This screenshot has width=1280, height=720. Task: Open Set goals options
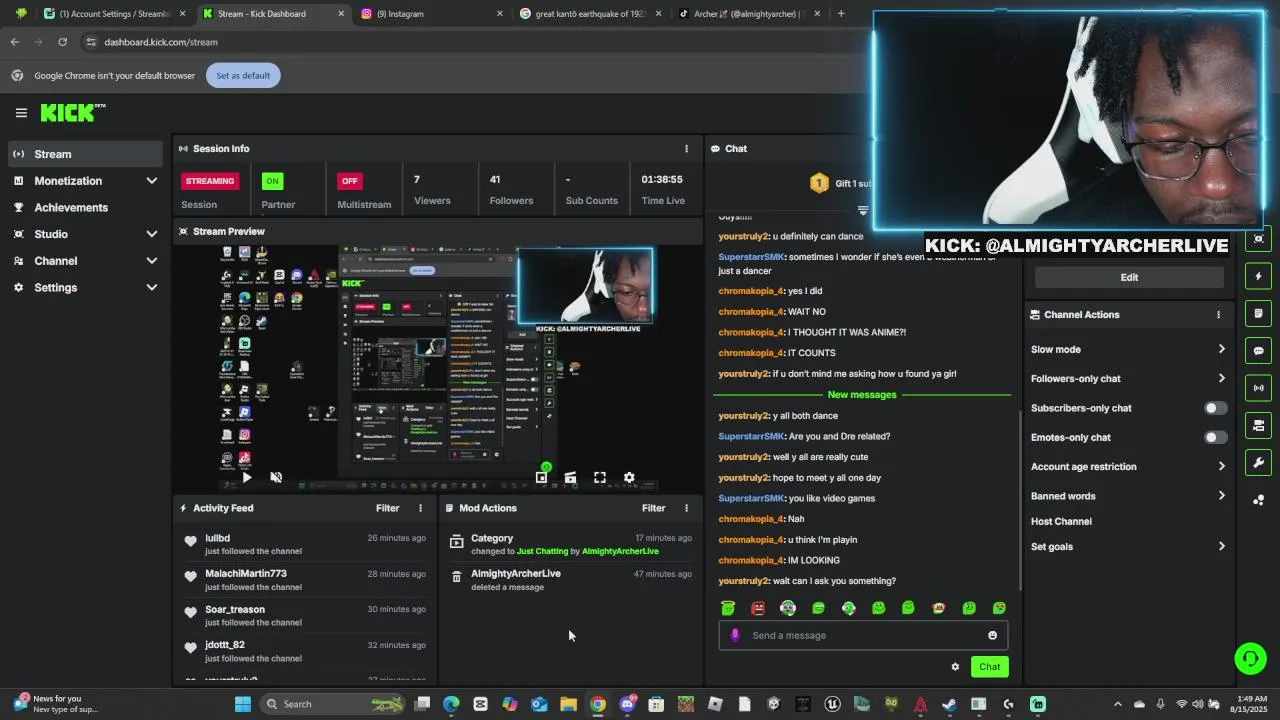[x=1128, y=546]
